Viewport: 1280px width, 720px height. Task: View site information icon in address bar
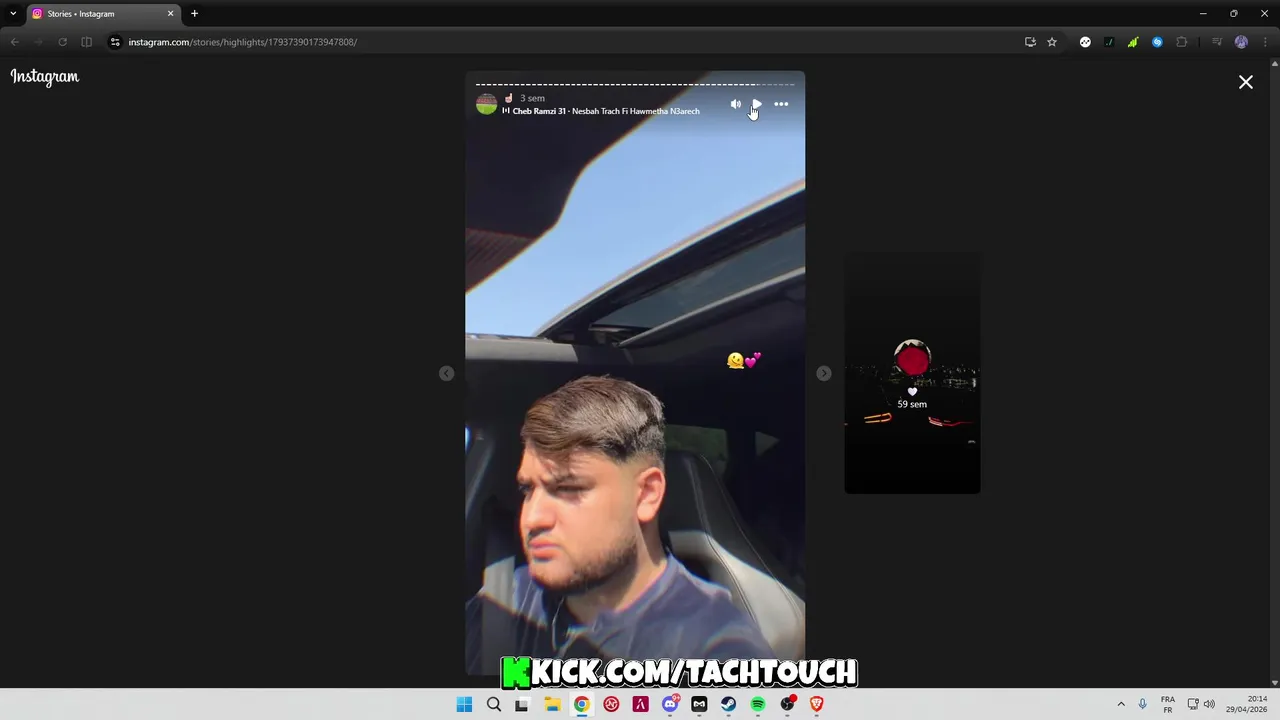click(x=115, y=42)
